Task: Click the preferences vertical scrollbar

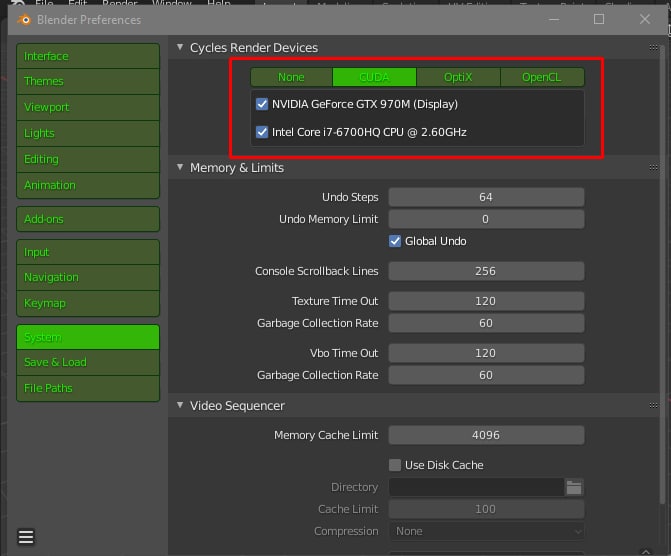Action: (x=662, y=274)
